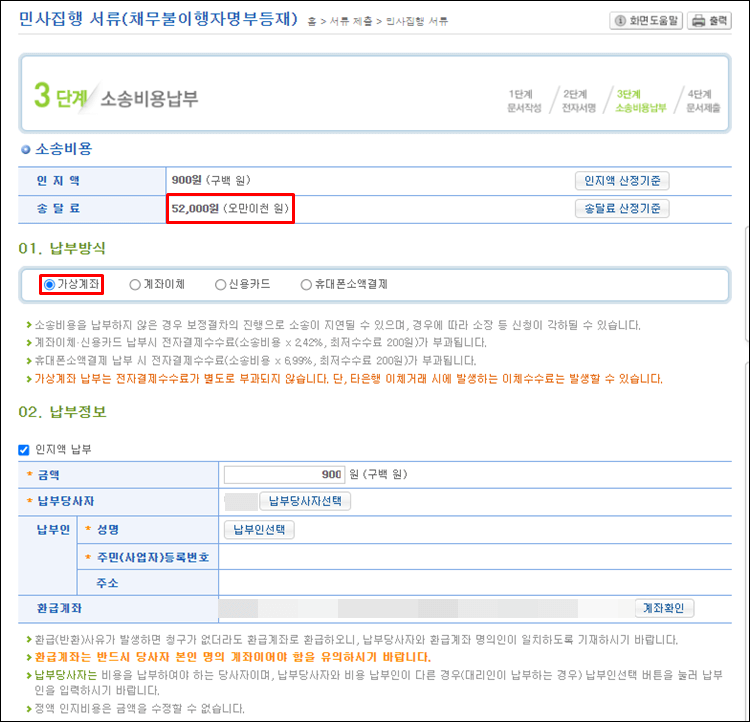Image resolution: width=750 pixels, height=722 pixels.
Task: Click the 02. 납부정보 heading
Action: pyautogui.click(x=62, y=412)
